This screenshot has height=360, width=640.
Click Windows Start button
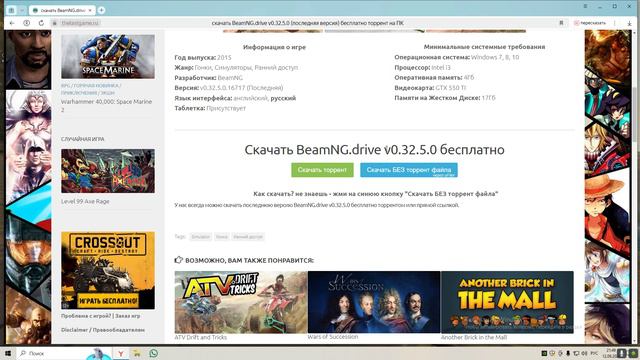click(x=8, y=353)
